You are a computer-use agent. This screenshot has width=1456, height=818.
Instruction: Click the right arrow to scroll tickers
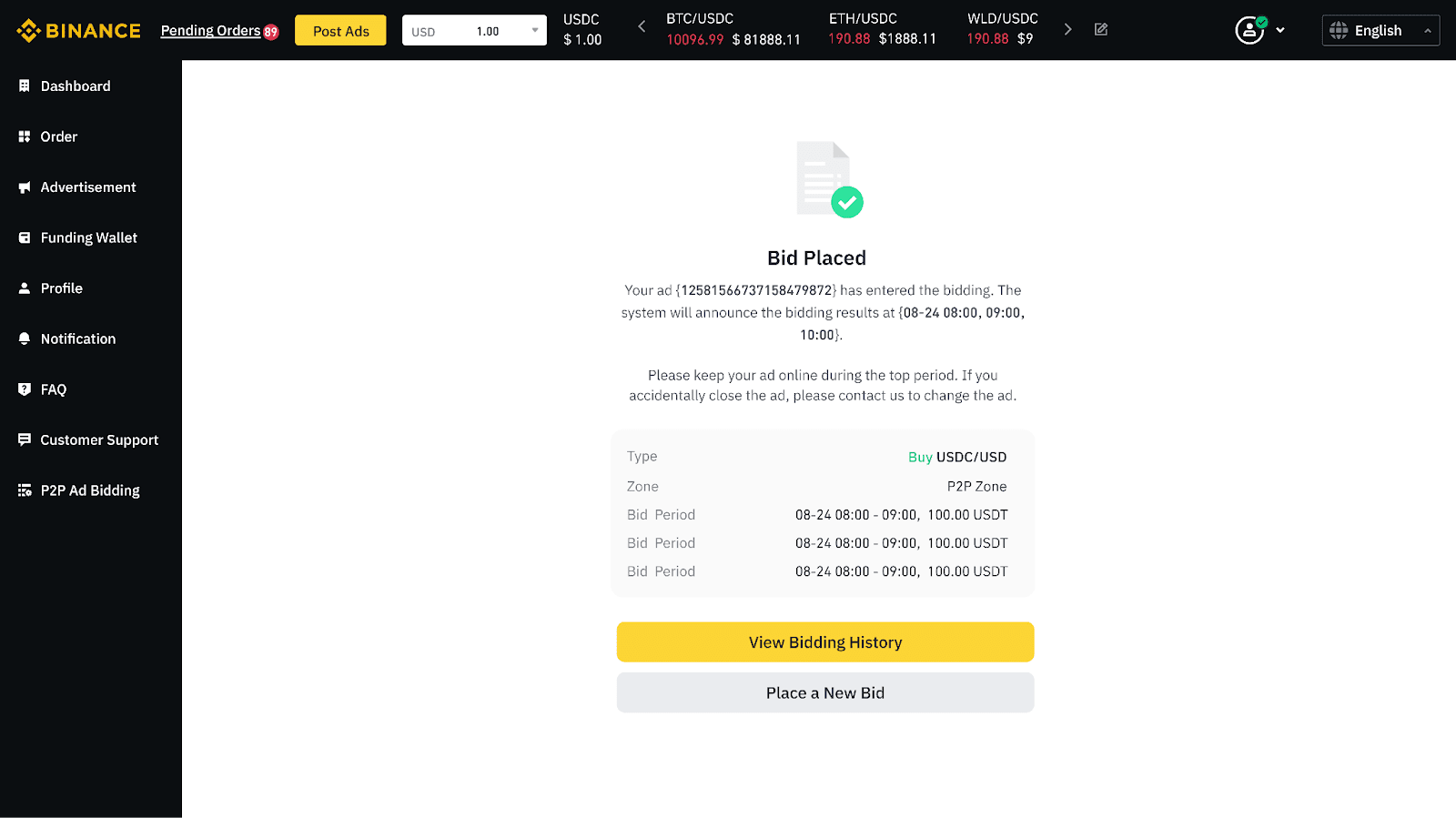pyautogui.click(x=1067, y=28)
